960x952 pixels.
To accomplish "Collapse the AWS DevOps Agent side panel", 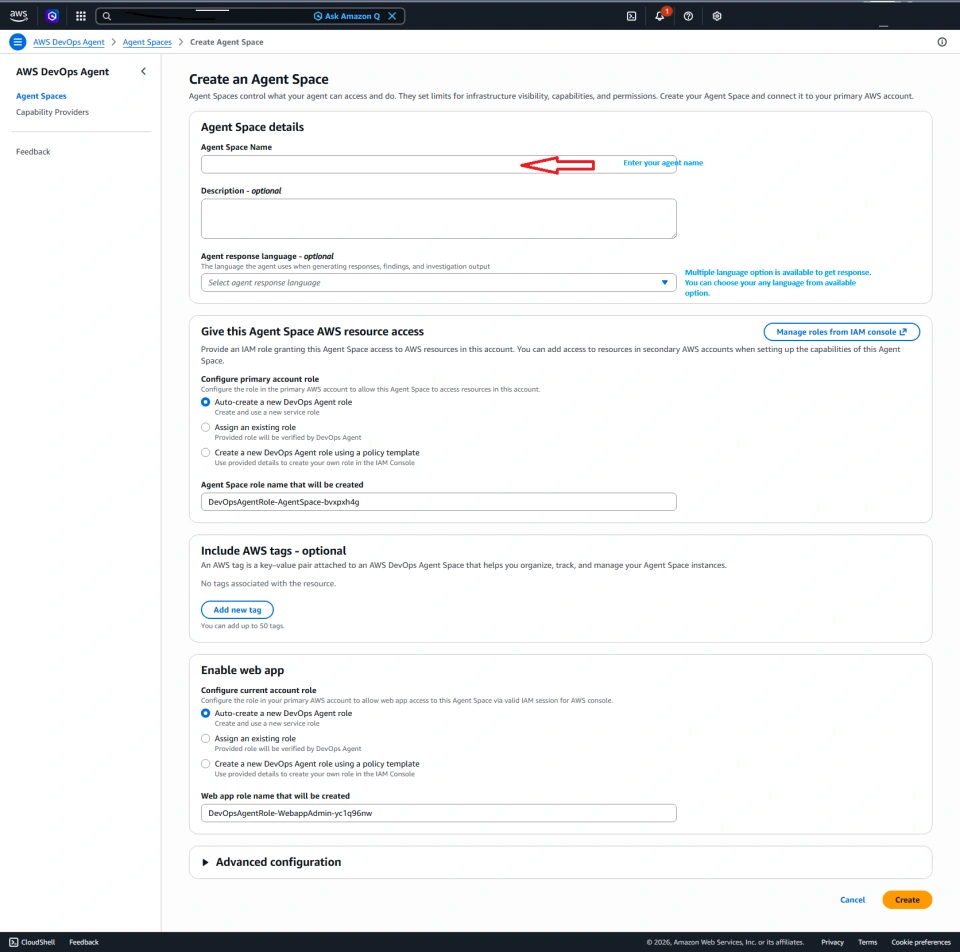I will [x=143, y=72].
